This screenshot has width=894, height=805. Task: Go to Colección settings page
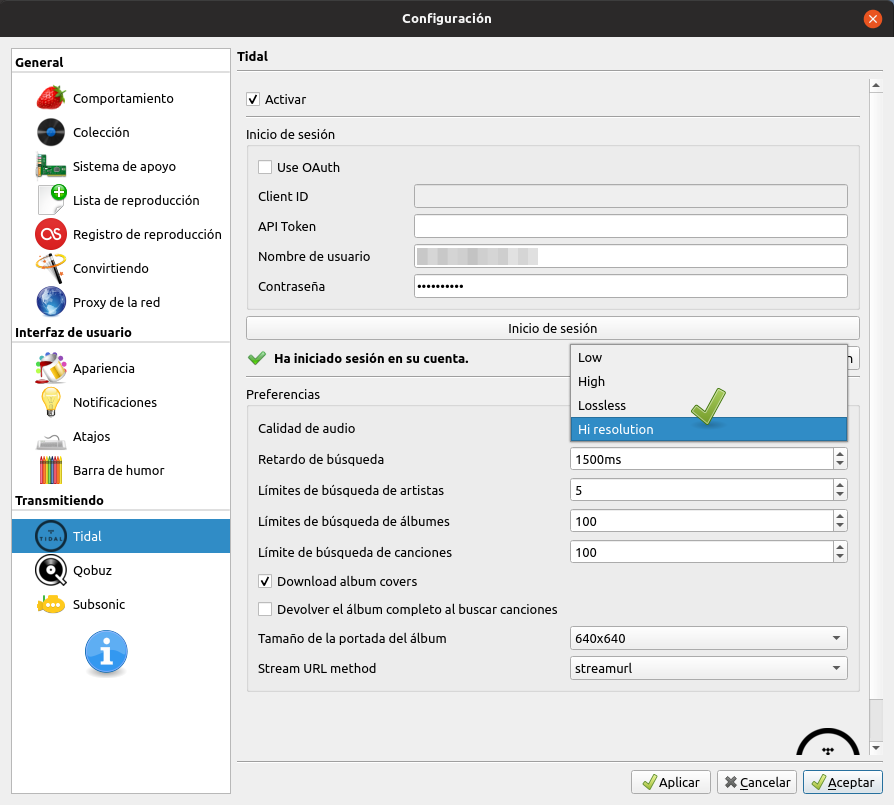(x=121, y=132)
